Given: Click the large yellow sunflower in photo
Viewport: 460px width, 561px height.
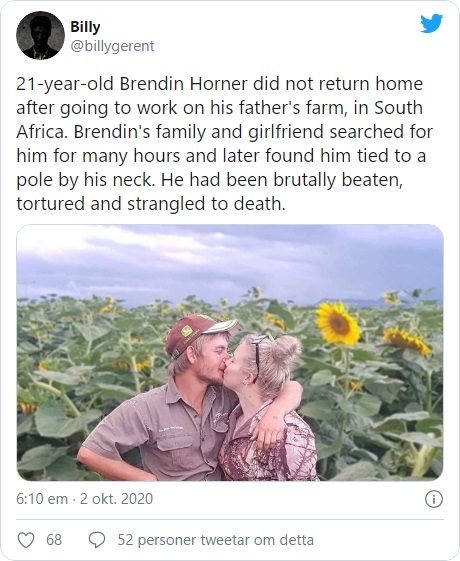Looking at the screenshot, I should pyautogui.click(x=338, y=323).
